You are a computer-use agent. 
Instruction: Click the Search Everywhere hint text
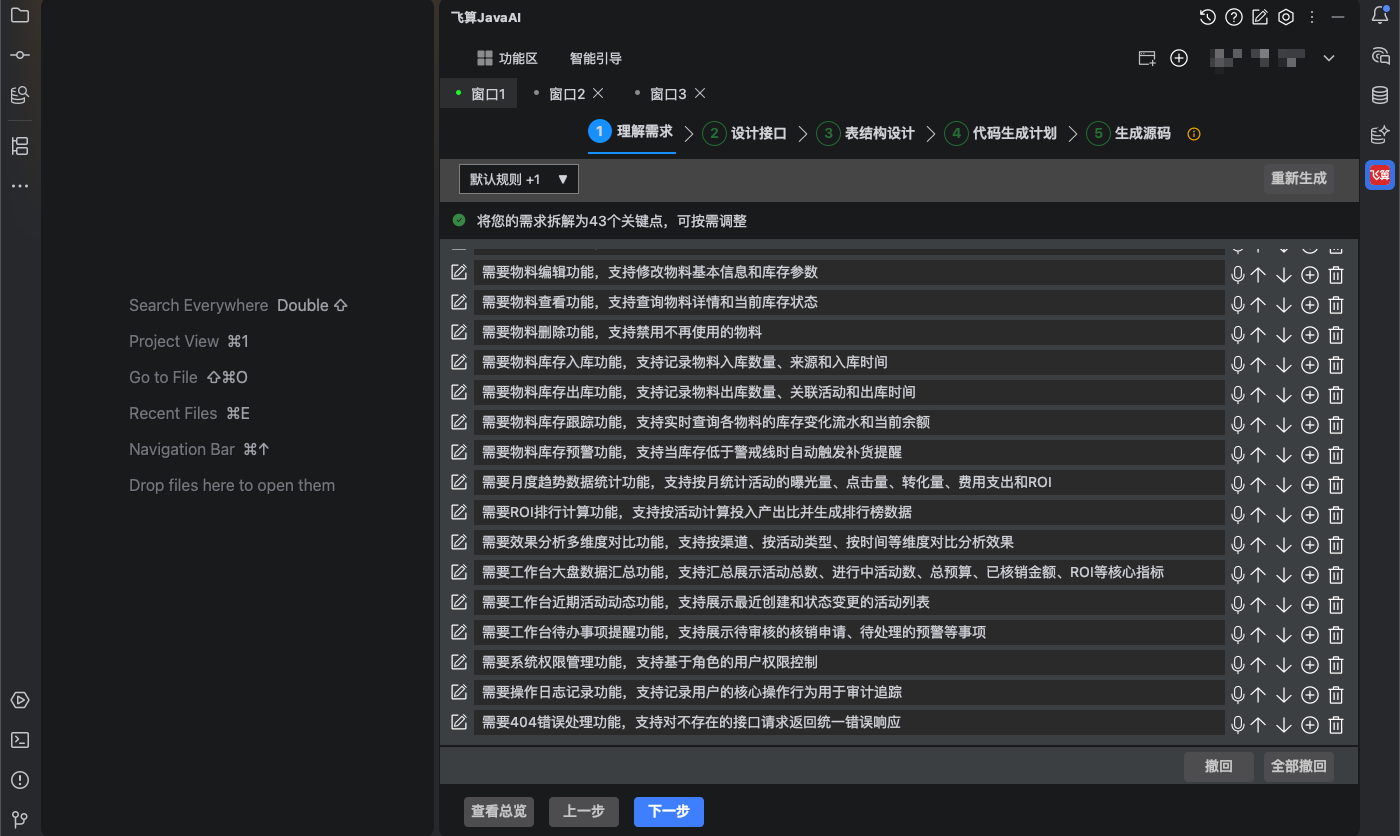[198, 305]
